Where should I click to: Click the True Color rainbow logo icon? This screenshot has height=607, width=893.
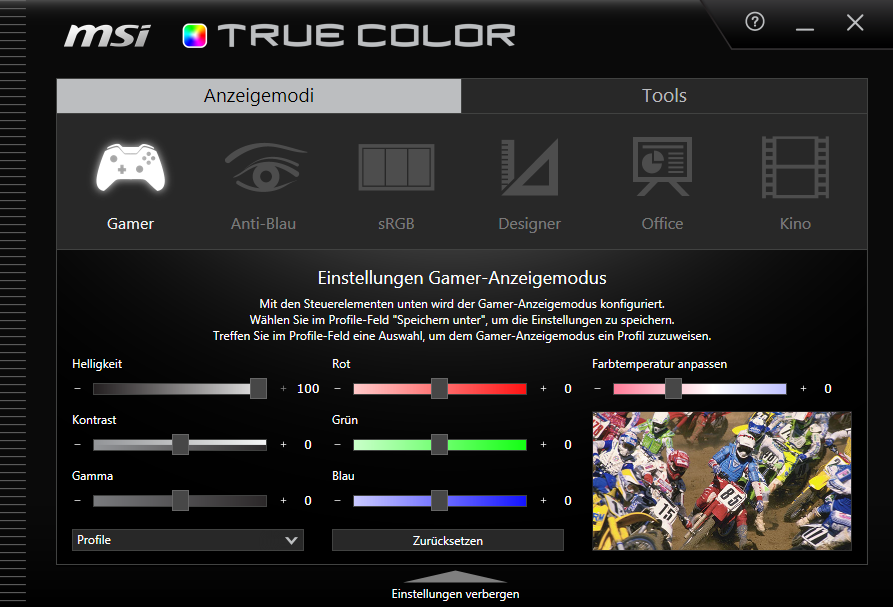(194, 36)
